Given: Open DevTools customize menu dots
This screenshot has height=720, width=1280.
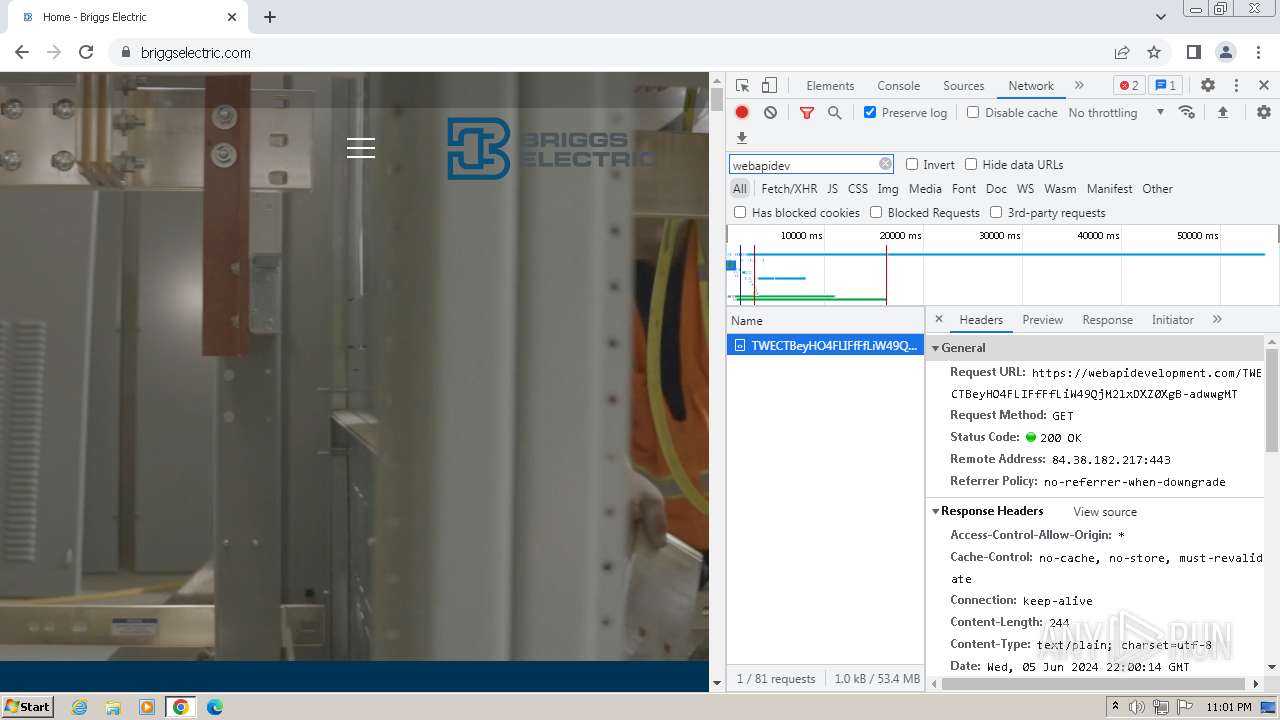Looking at the screenshot, I should pyautogui.click(x=1236, y=86).
